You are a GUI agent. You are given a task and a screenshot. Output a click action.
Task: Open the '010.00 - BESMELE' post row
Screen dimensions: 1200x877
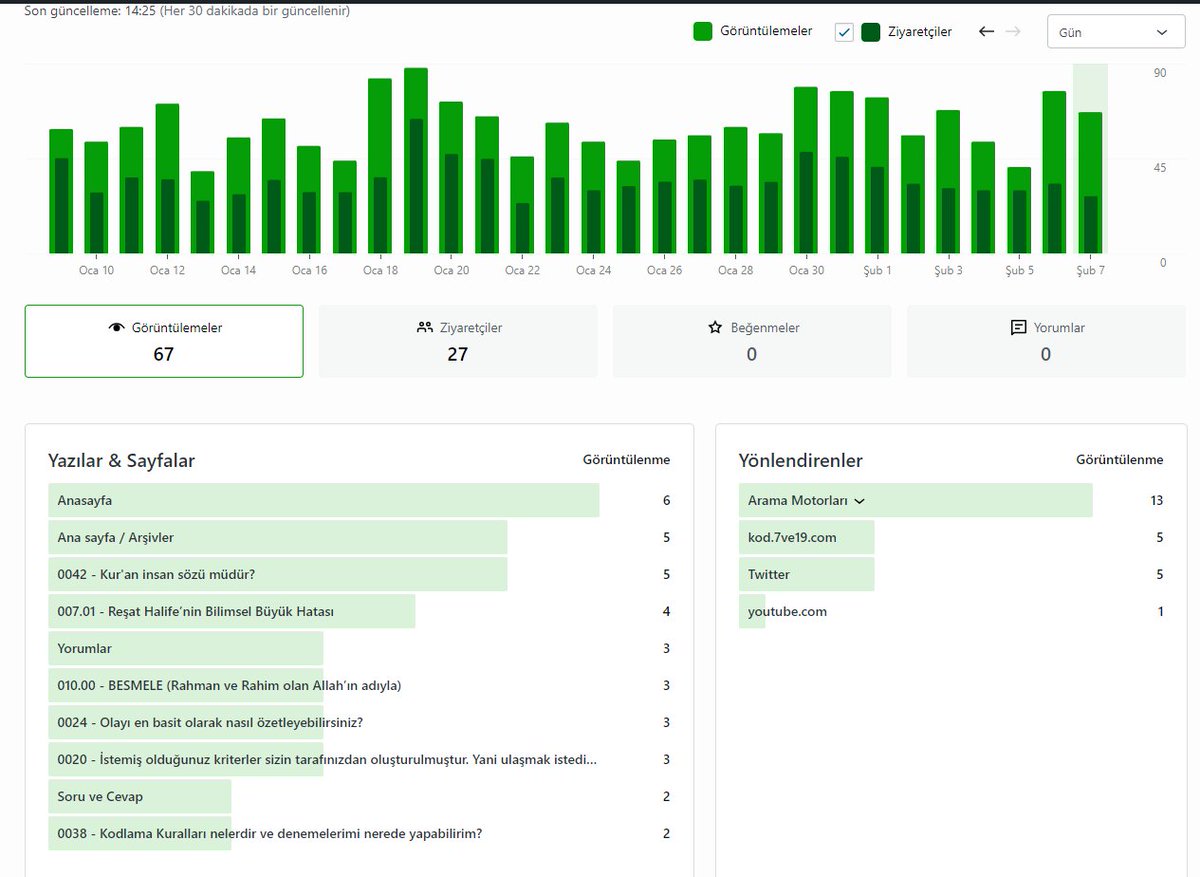359,686
